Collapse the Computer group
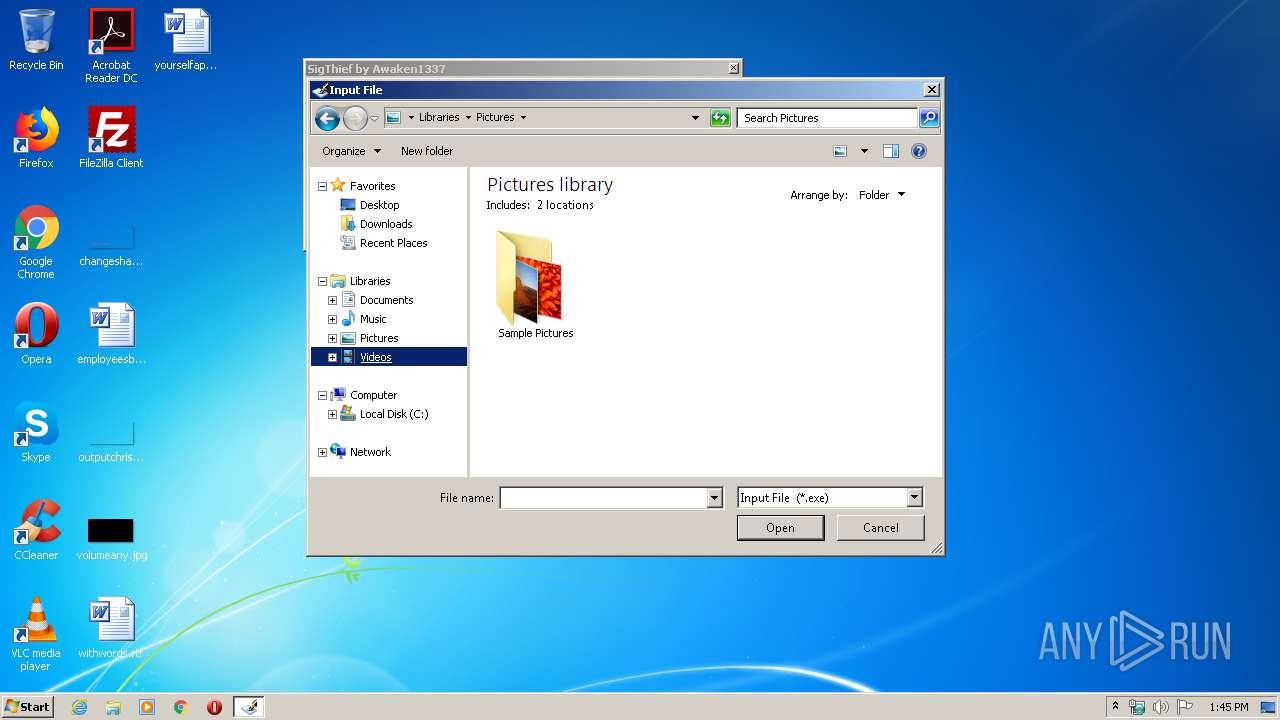This screenshot has width=1280, height=720. click(x=322, y=395)
